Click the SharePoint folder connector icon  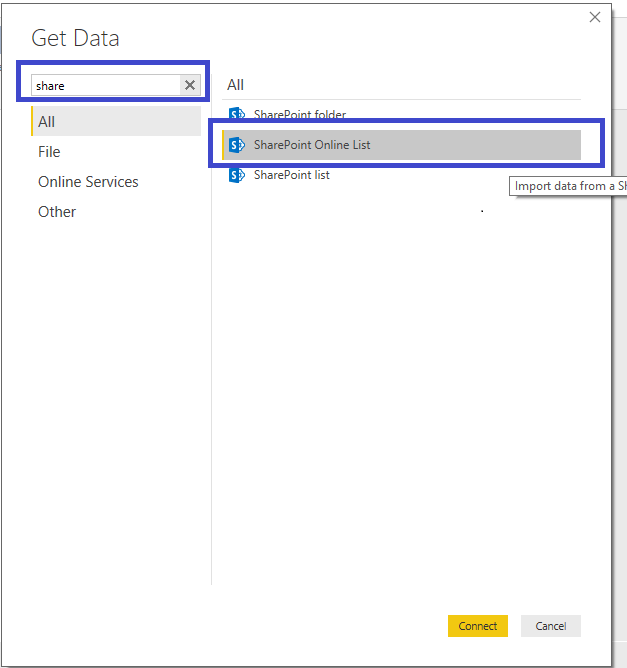coord(237,114)
